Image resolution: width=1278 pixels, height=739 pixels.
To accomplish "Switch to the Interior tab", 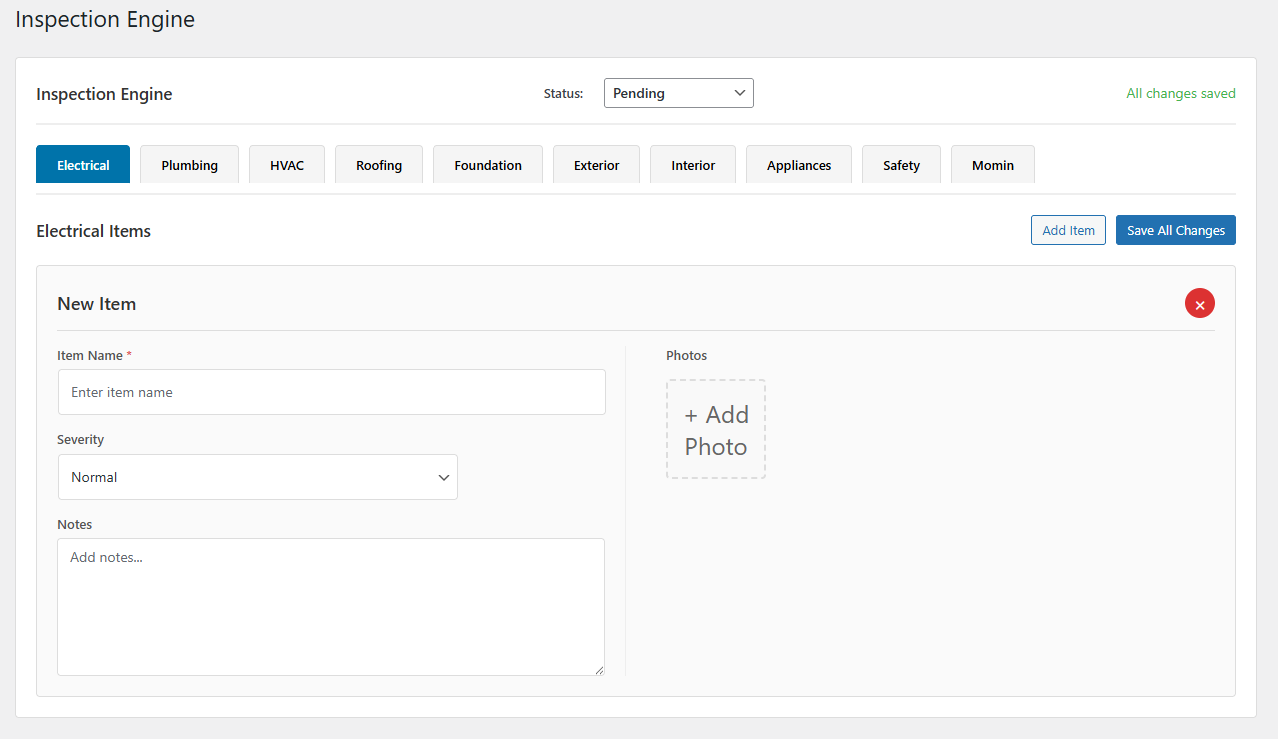I will tap(693, 165).
